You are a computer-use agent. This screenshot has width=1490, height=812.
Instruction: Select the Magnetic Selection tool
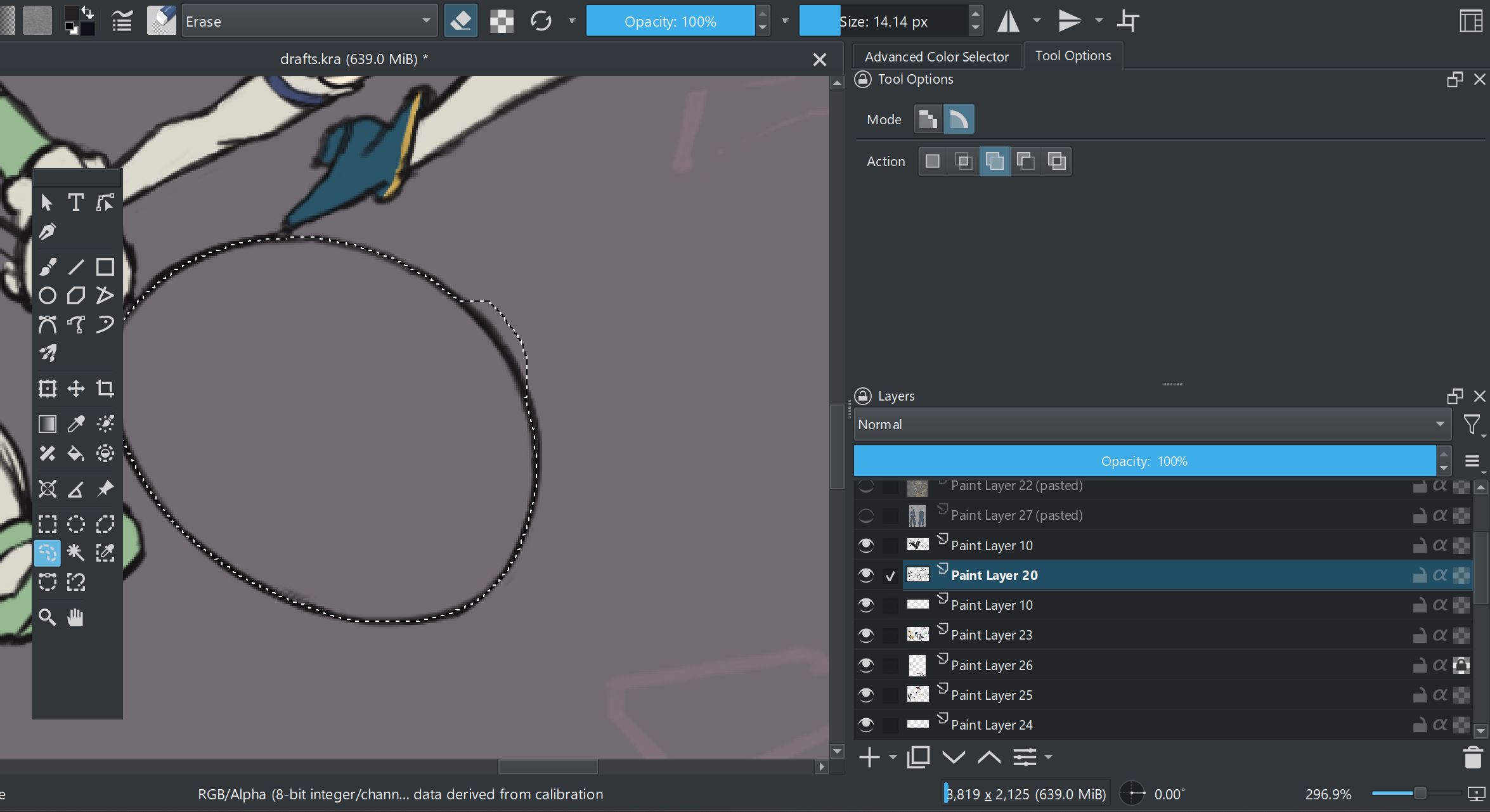pos(76,582)
